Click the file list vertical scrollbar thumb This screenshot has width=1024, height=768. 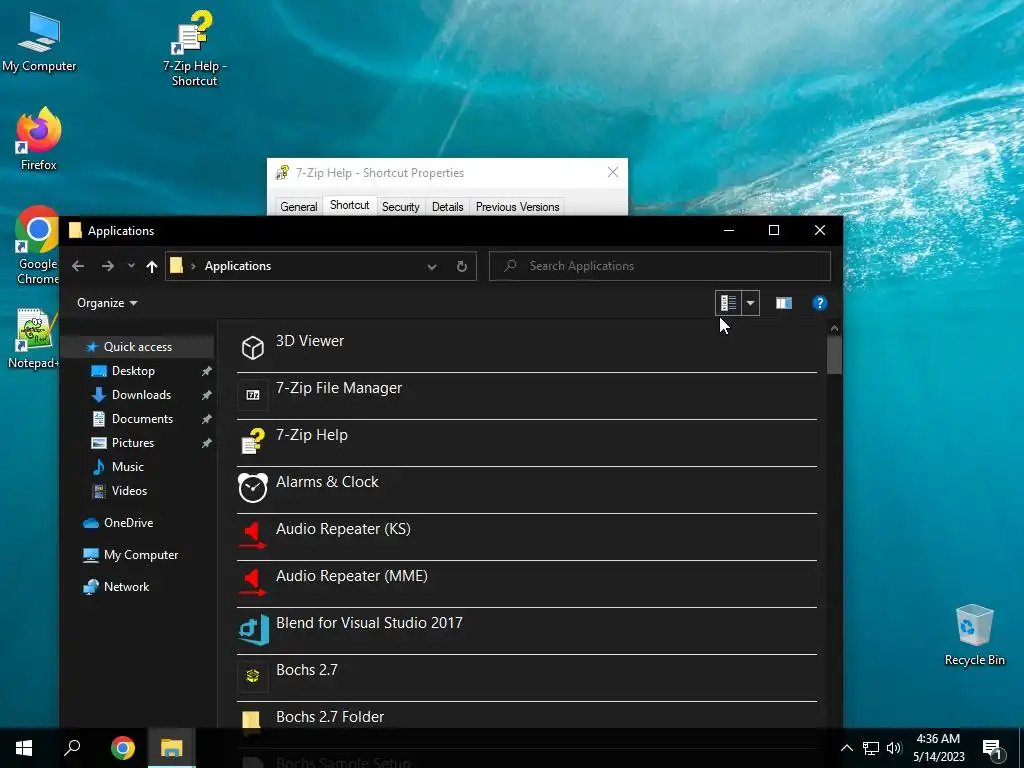pos(834,356)
